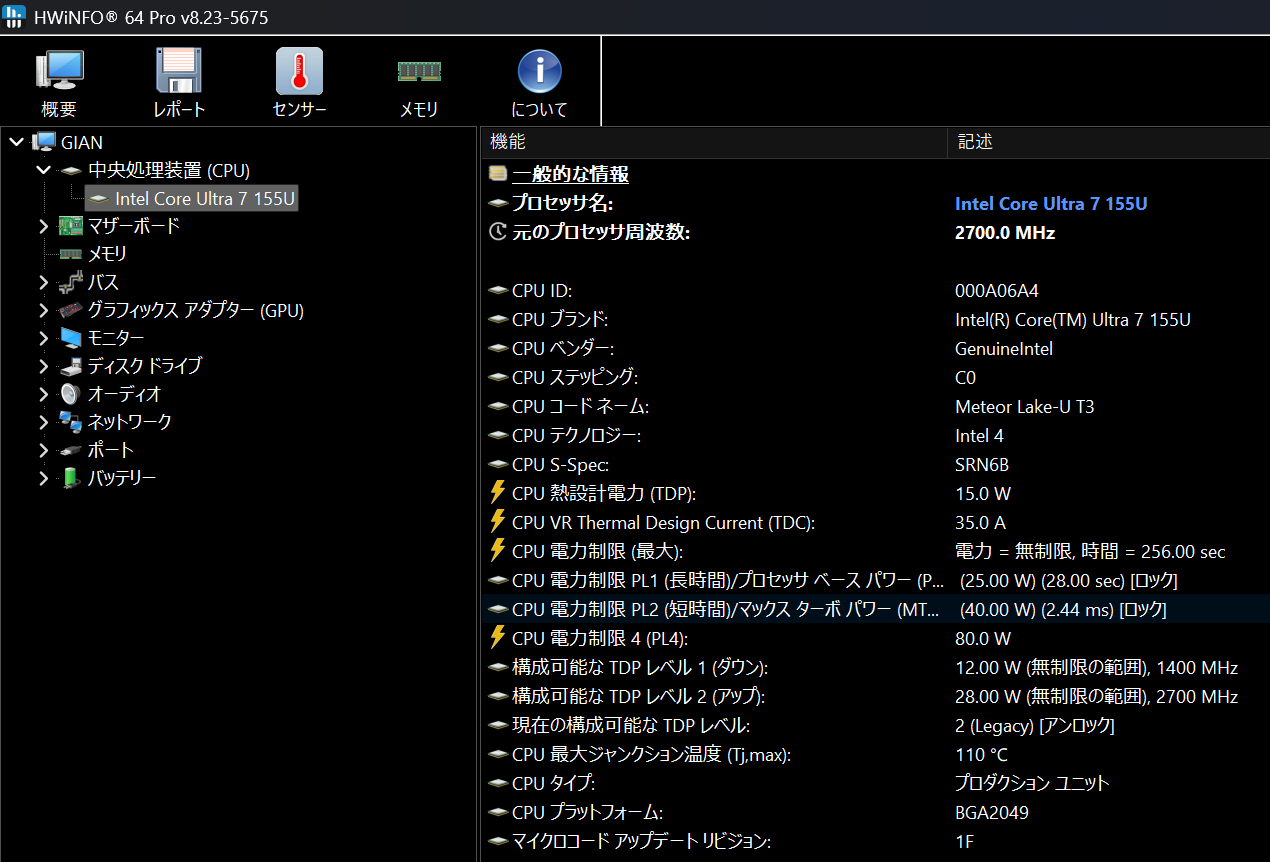Expand the ディスク ドライブ node chevron
Viewport: 1270px width, 862px height.
tap(43, 366)
